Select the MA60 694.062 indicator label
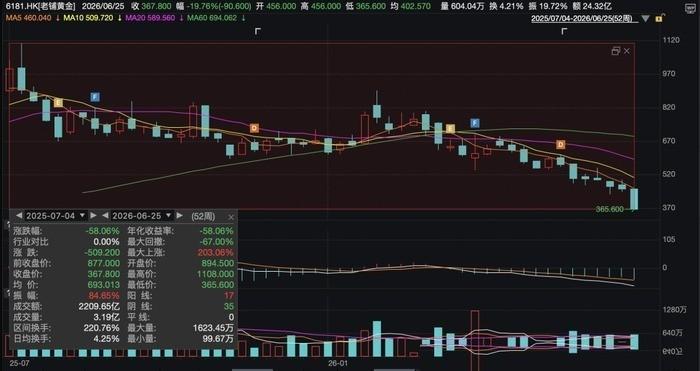This screenshot has height=371, width=700. 212,18
